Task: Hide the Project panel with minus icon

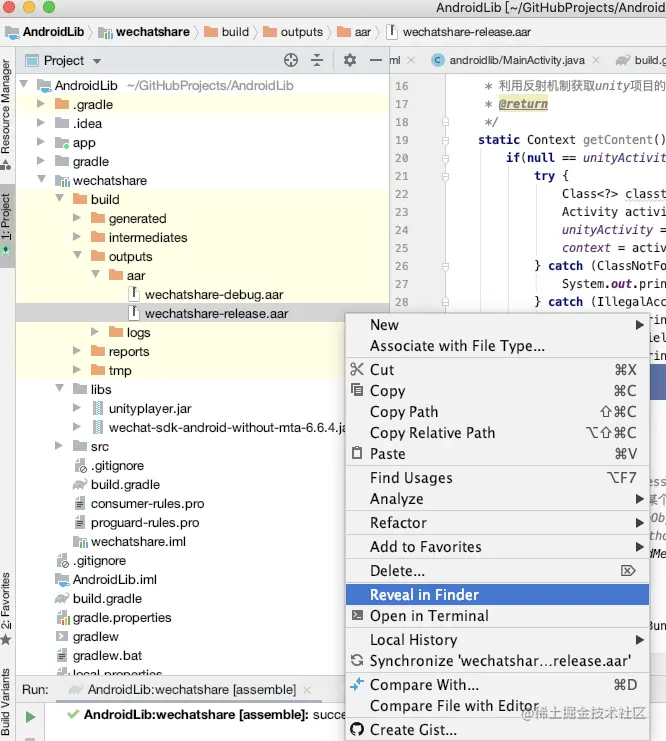Action: 375,60
